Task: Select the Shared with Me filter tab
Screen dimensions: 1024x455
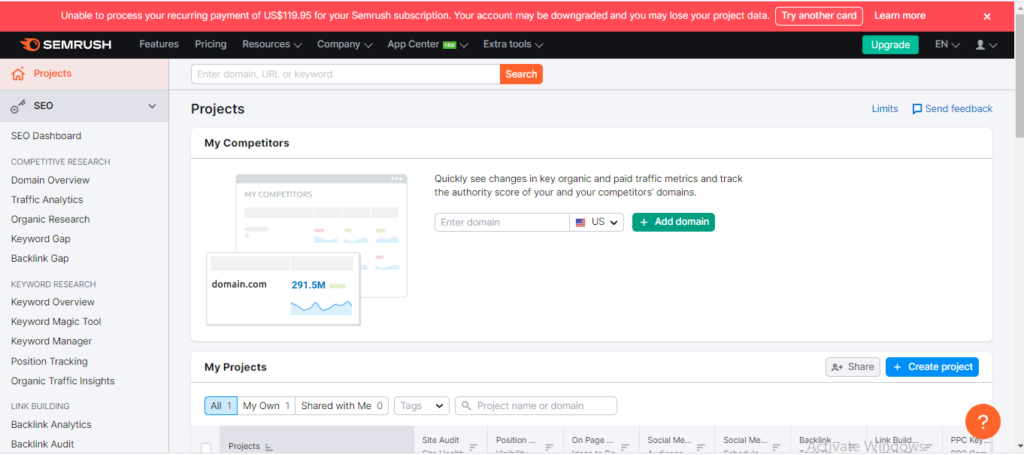Action: [x=342, y=405]
